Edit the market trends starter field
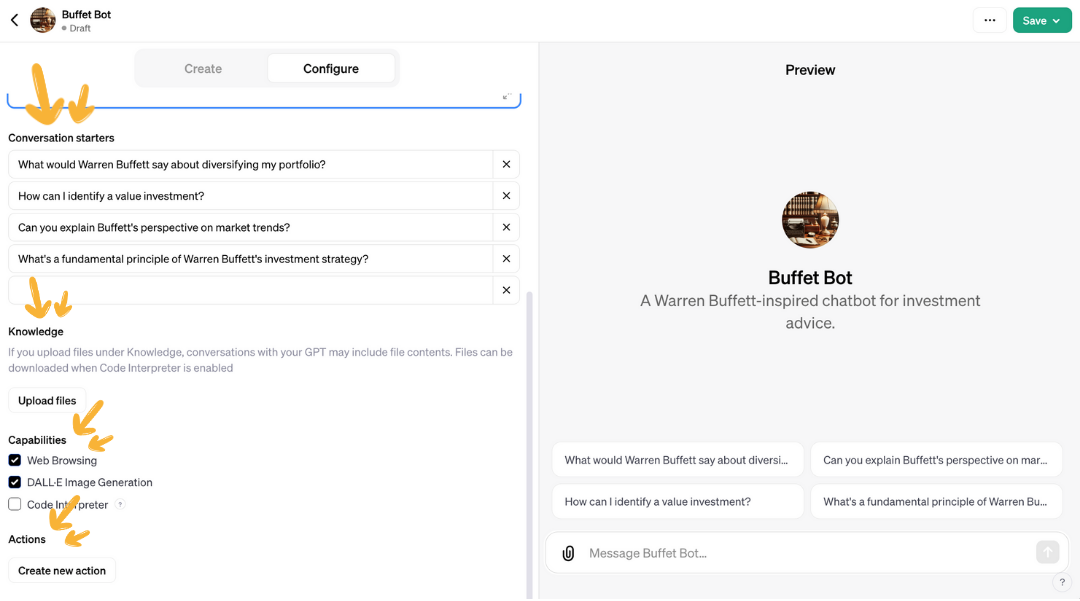Screen dimensions: 1080x601 point(251,228)
